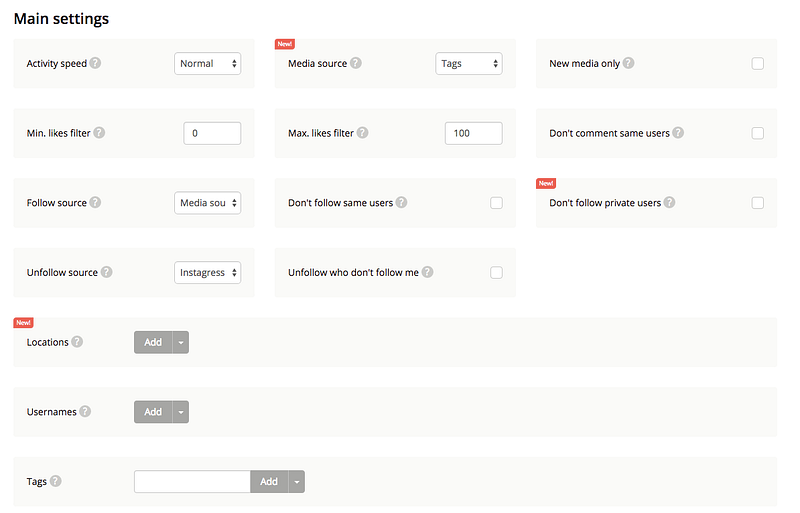Open the Media source Tags dropdown

(x=469, y=64)
